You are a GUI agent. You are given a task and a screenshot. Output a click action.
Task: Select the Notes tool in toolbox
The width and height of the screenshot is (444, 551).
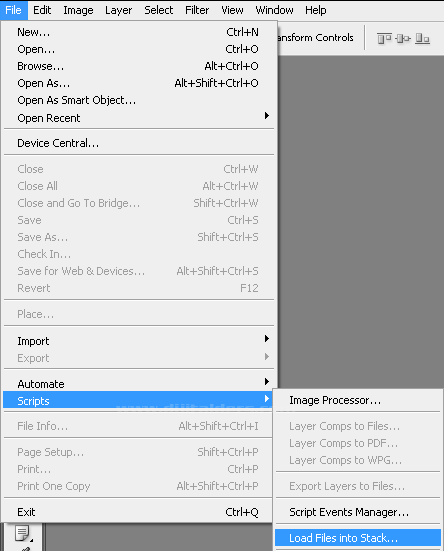(23, 533)
